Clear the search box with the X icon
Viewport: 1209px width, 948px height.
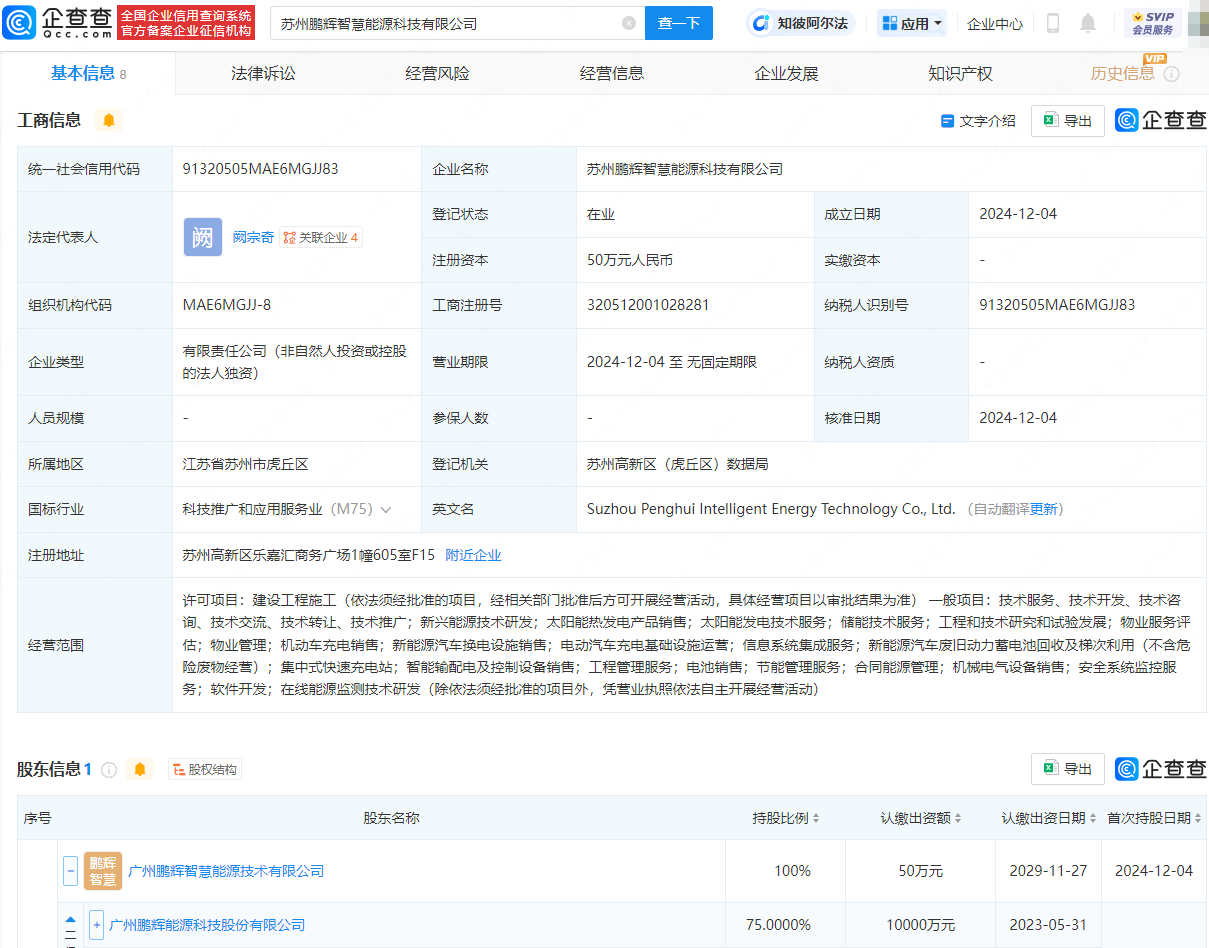click(x=629, y=23)
